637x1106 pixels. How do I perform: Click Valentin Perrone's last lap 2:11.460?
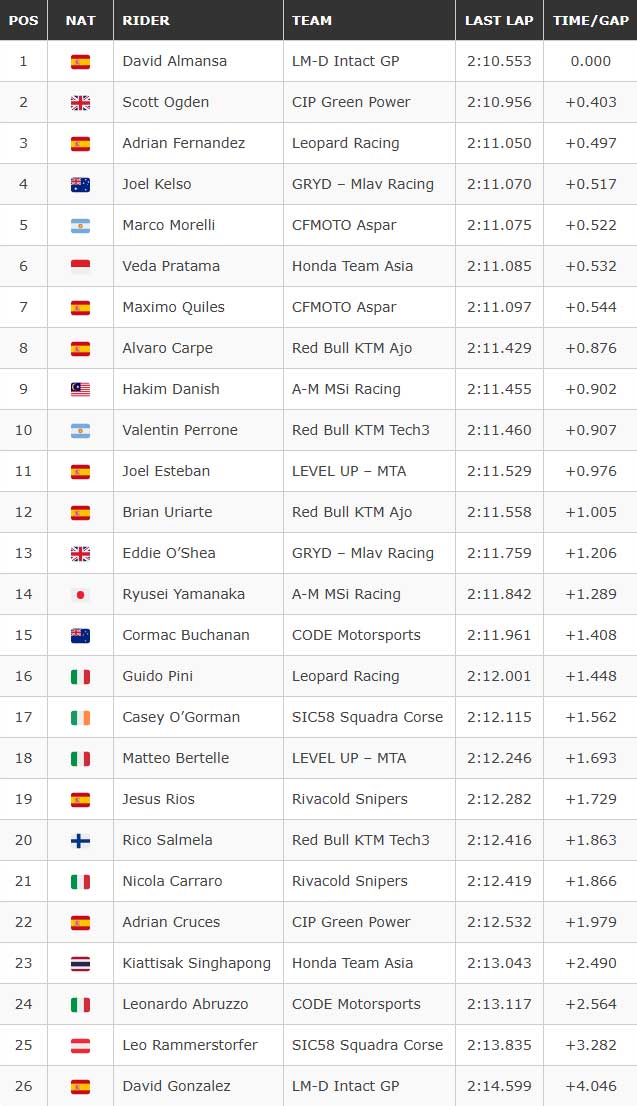point(499,430)
